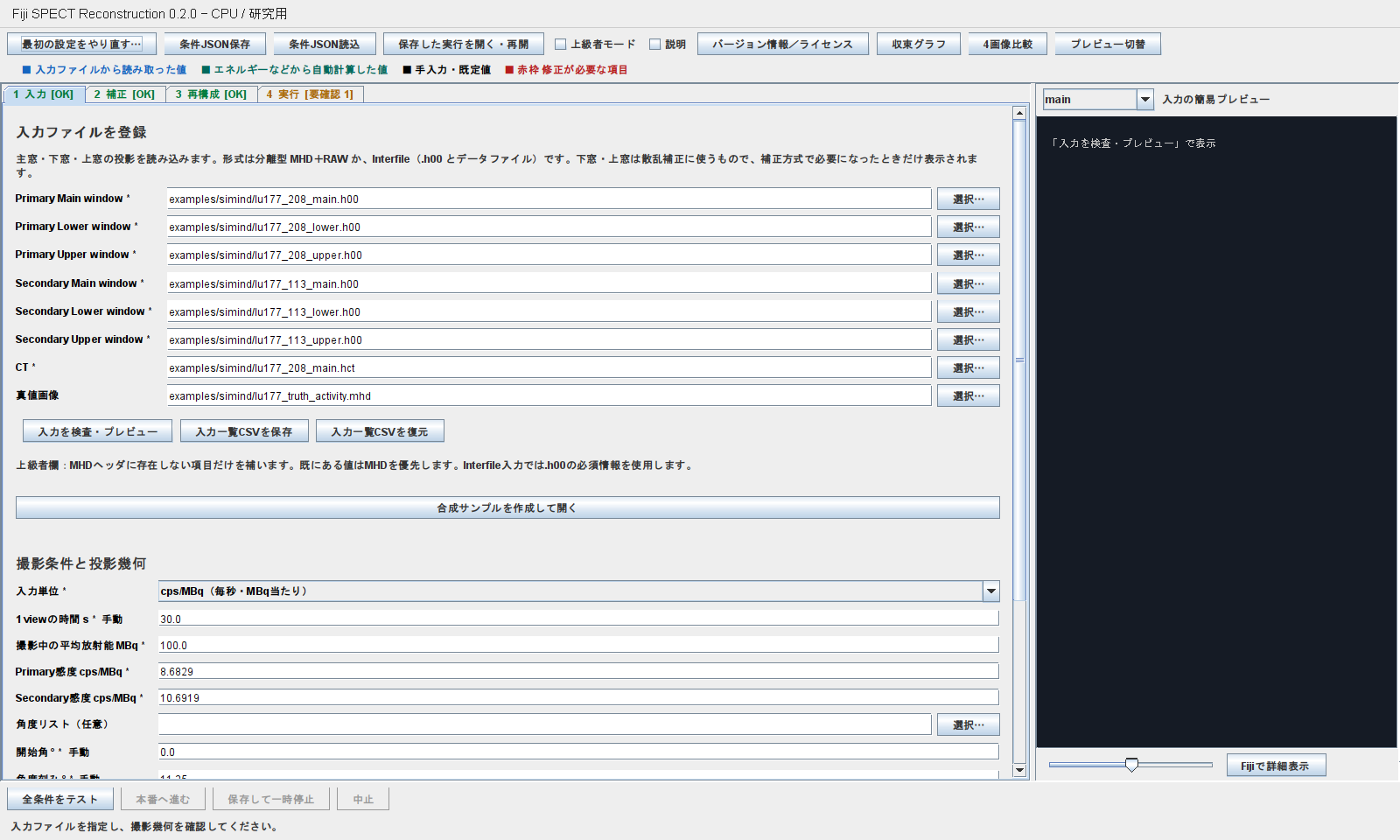
Task: Choose file for 真値画像 選択 button
Action: pos(968,395)
